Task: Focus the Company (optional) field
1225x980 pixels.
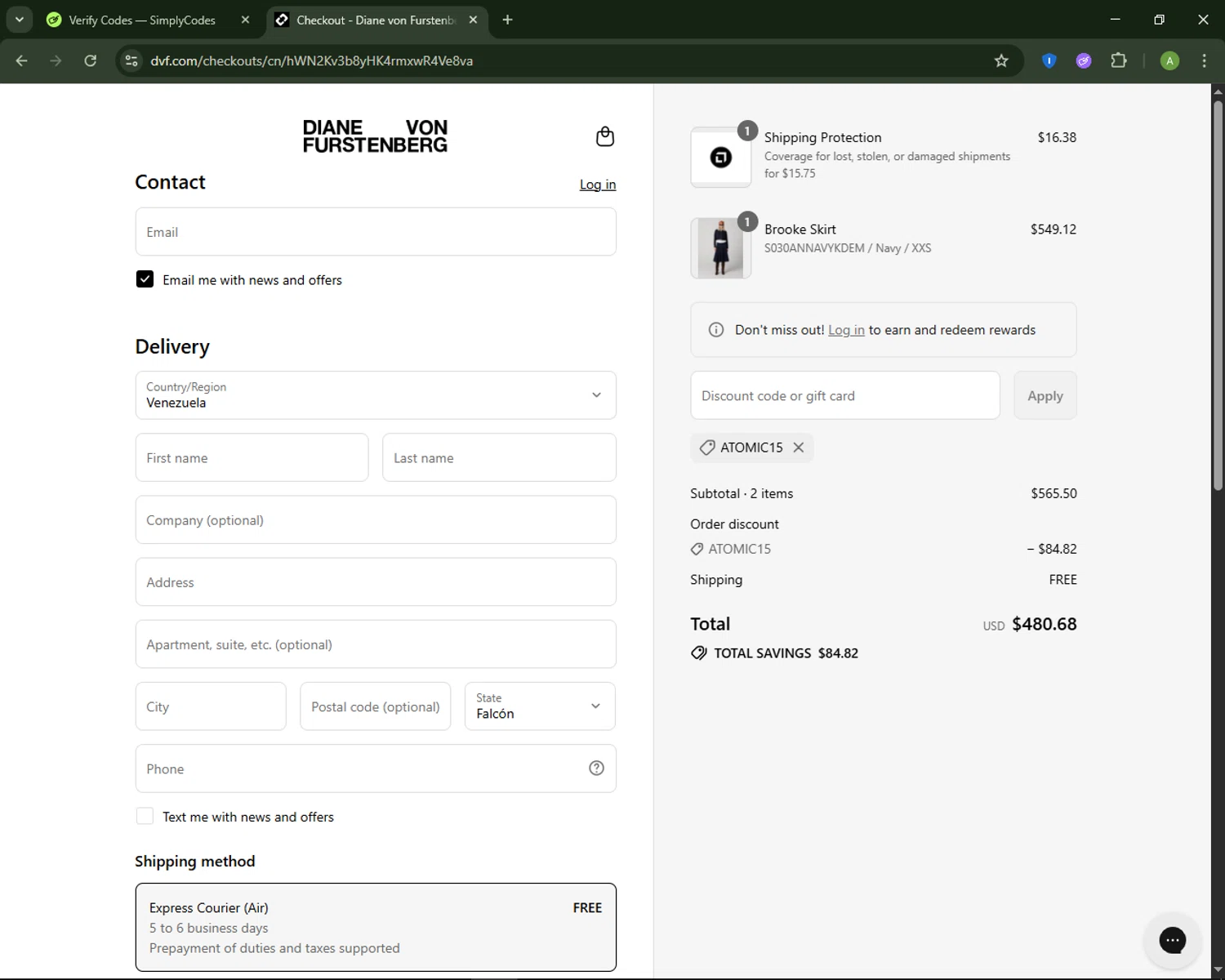Action: coord(376,519)
